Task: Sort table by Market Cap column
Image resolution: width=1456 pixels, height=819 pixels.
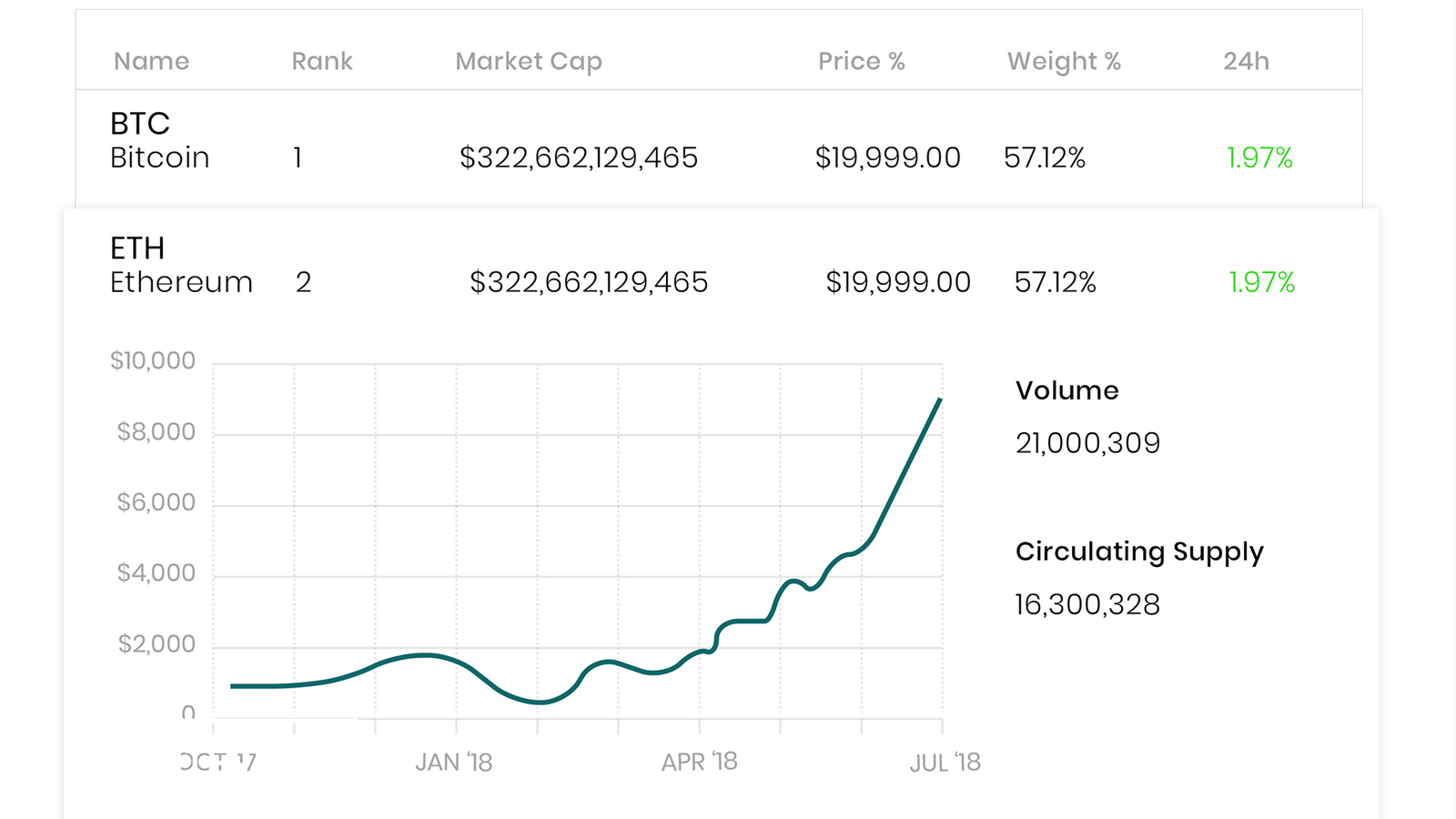Action: point(528,61)
